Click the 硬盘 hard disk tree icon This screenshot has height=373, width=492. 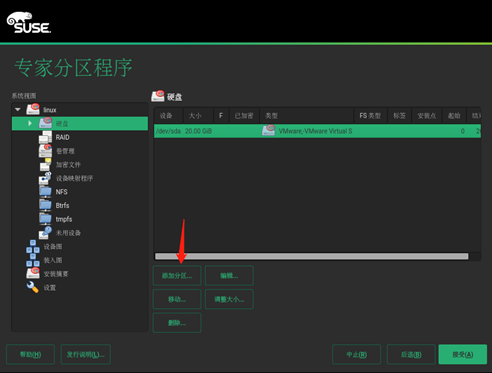point(45,123)
